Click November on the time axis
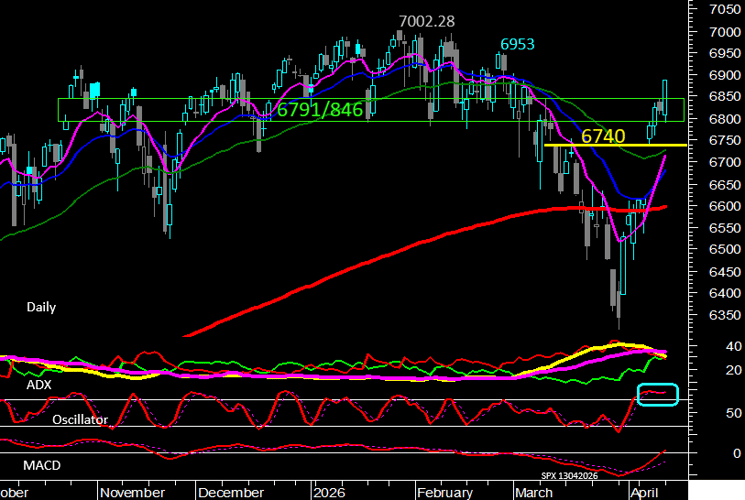This screenshot has height=500, width=745. click(x=133, y=492)
